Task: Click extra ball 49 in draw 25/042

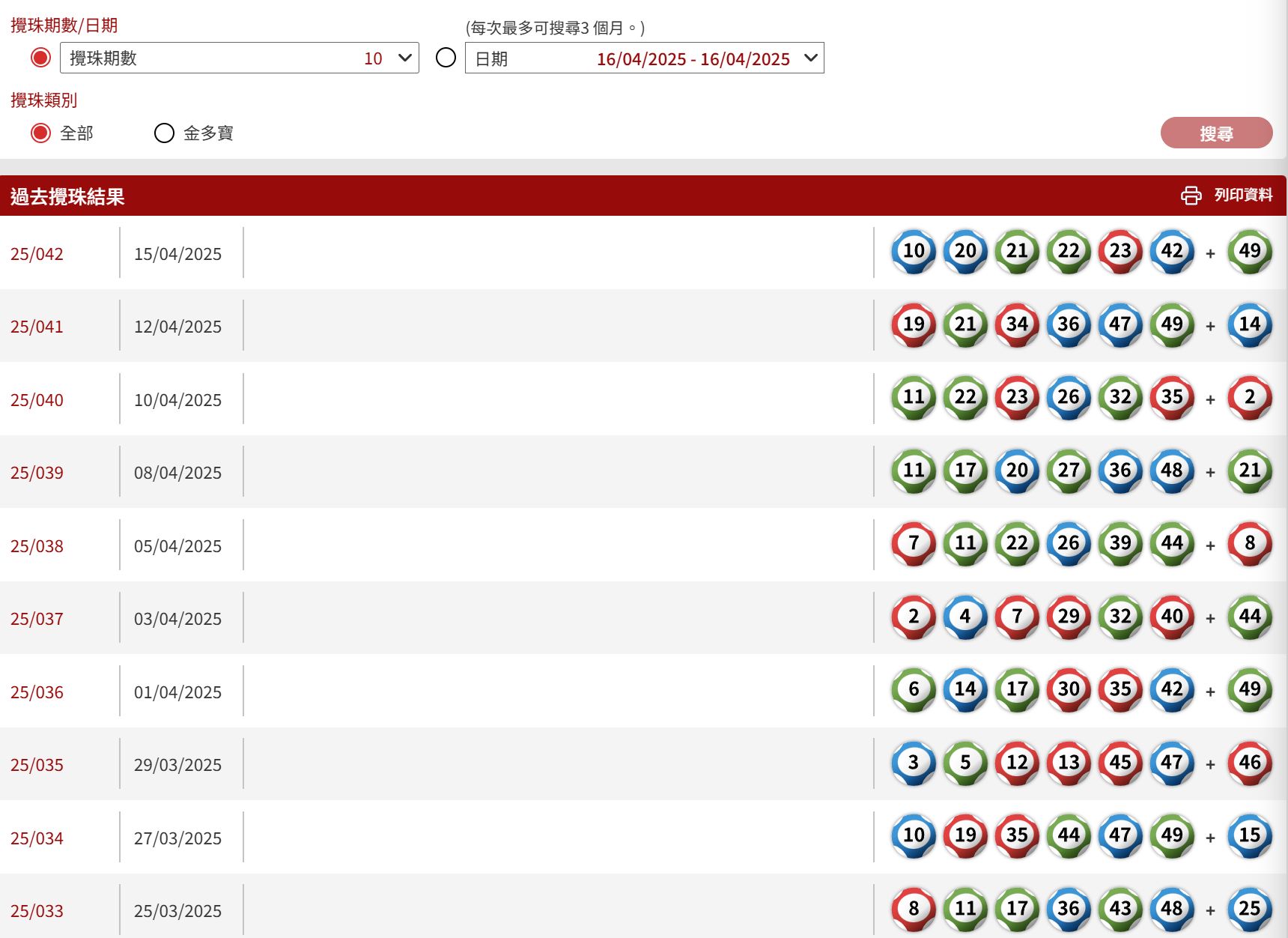Action: [1249, 251]
